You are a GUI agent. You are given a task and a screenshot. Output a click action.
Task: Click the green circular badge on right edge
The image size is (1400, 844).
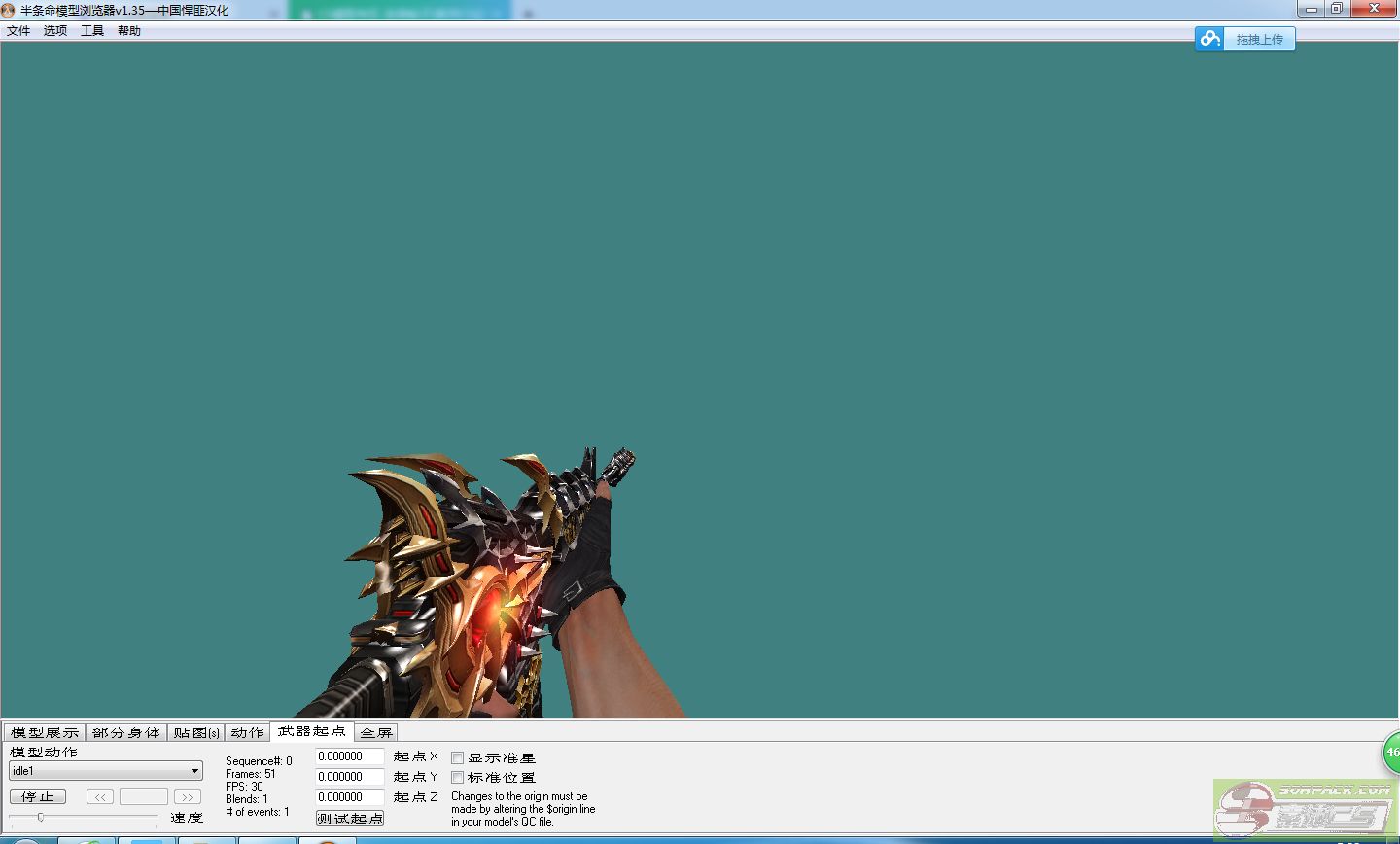[x=1392, y=752]
